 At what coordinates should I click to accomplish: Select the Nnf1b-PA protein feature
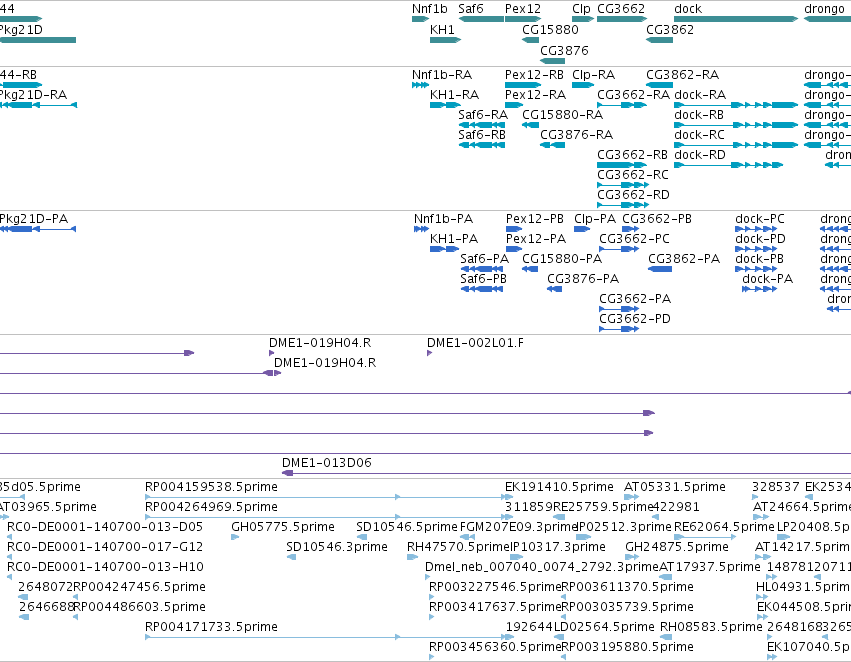pyautogui.click(x=421, y=229)
